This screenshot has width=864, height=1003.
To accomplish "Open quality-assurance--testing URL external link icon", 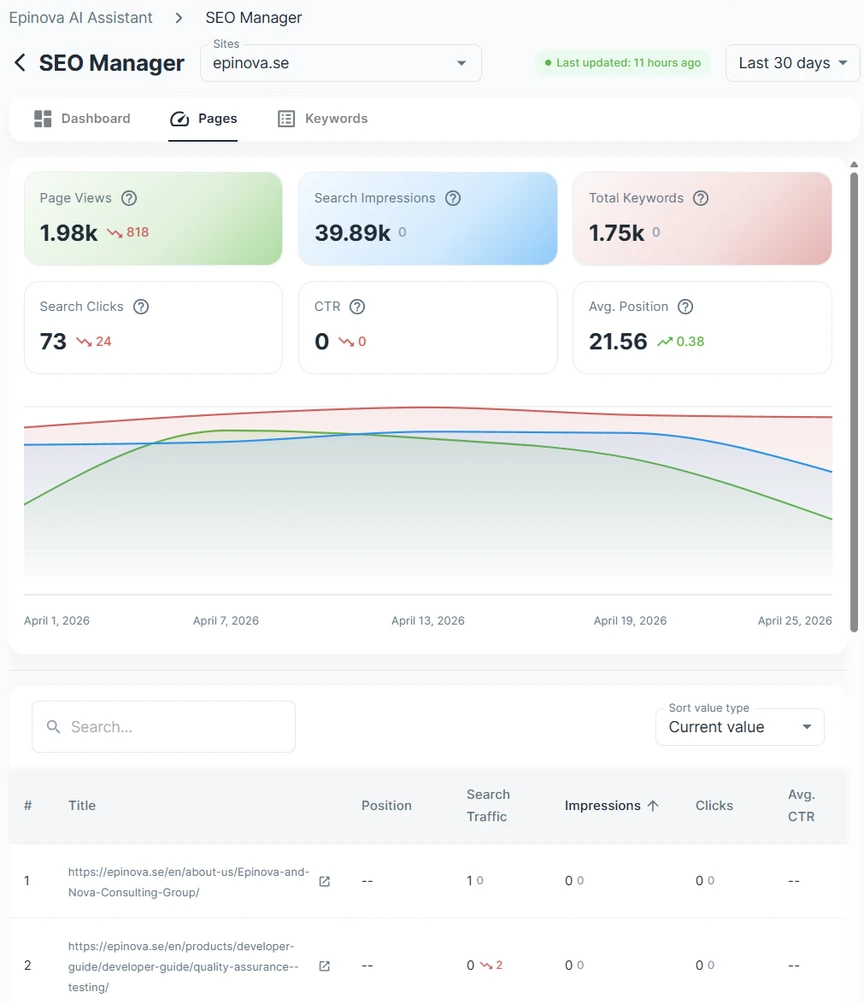I will tap(324, 966).
